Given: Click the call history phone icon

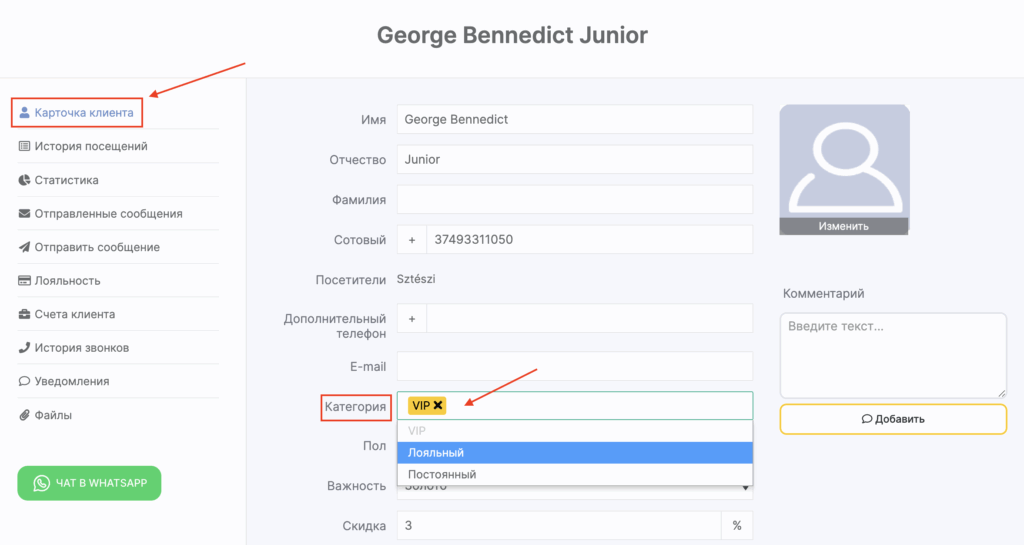Looking at the screenshot, I should tap(25, 348).
